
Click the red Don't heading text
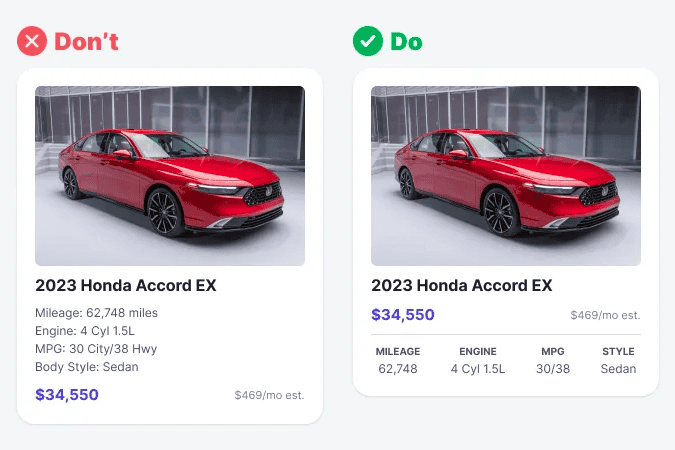[86, 42]
